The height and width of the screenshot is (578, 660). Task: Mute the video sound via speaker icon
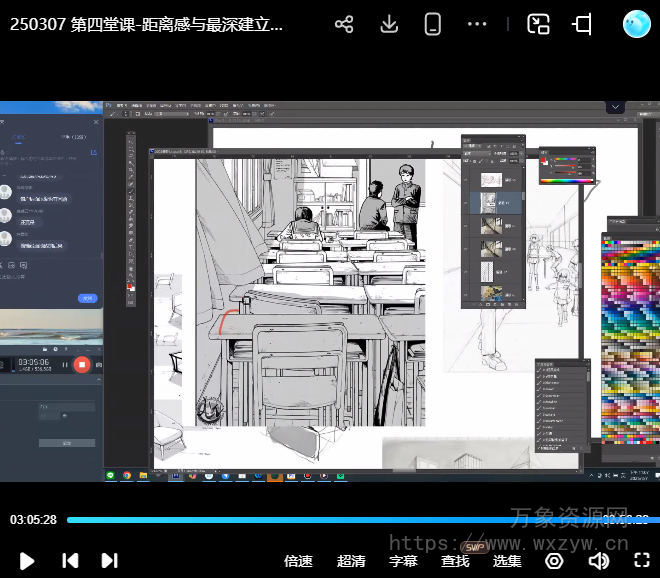coord(599,560)
